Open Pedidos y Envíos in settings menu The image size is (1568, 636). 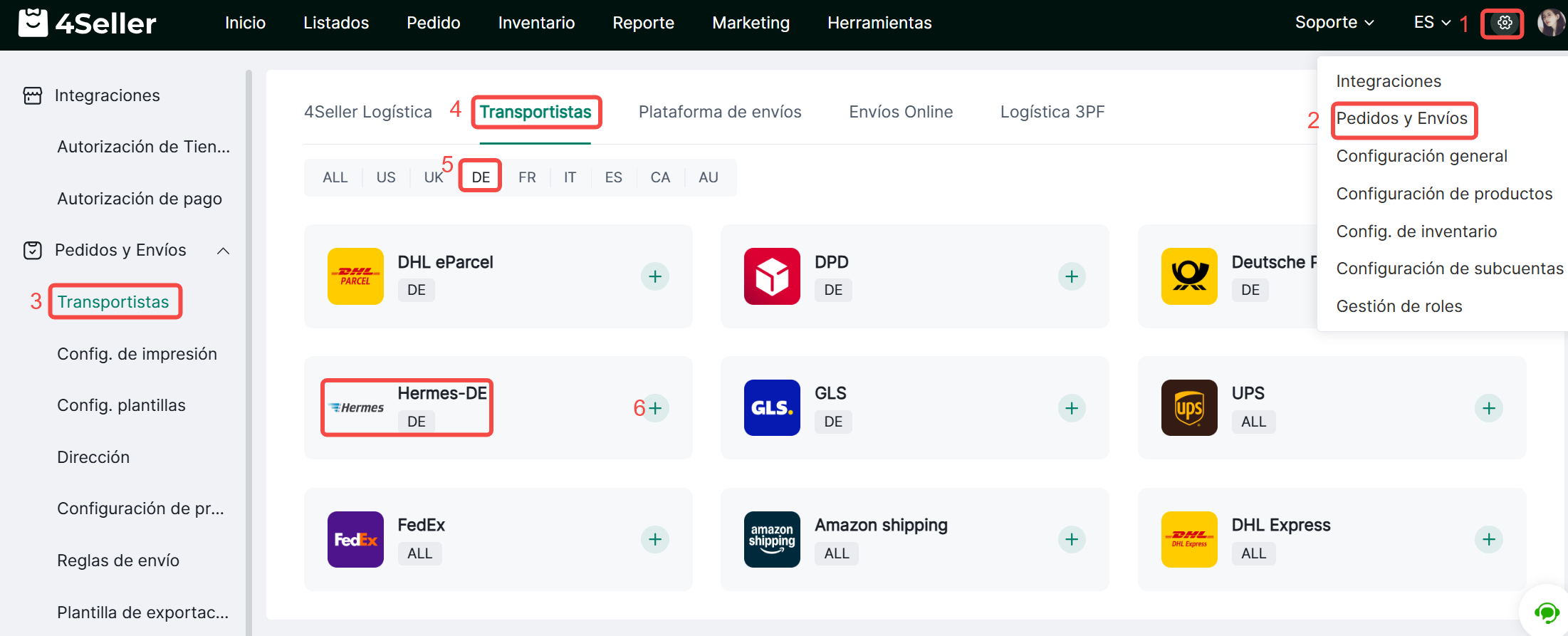pos(1401,118)
